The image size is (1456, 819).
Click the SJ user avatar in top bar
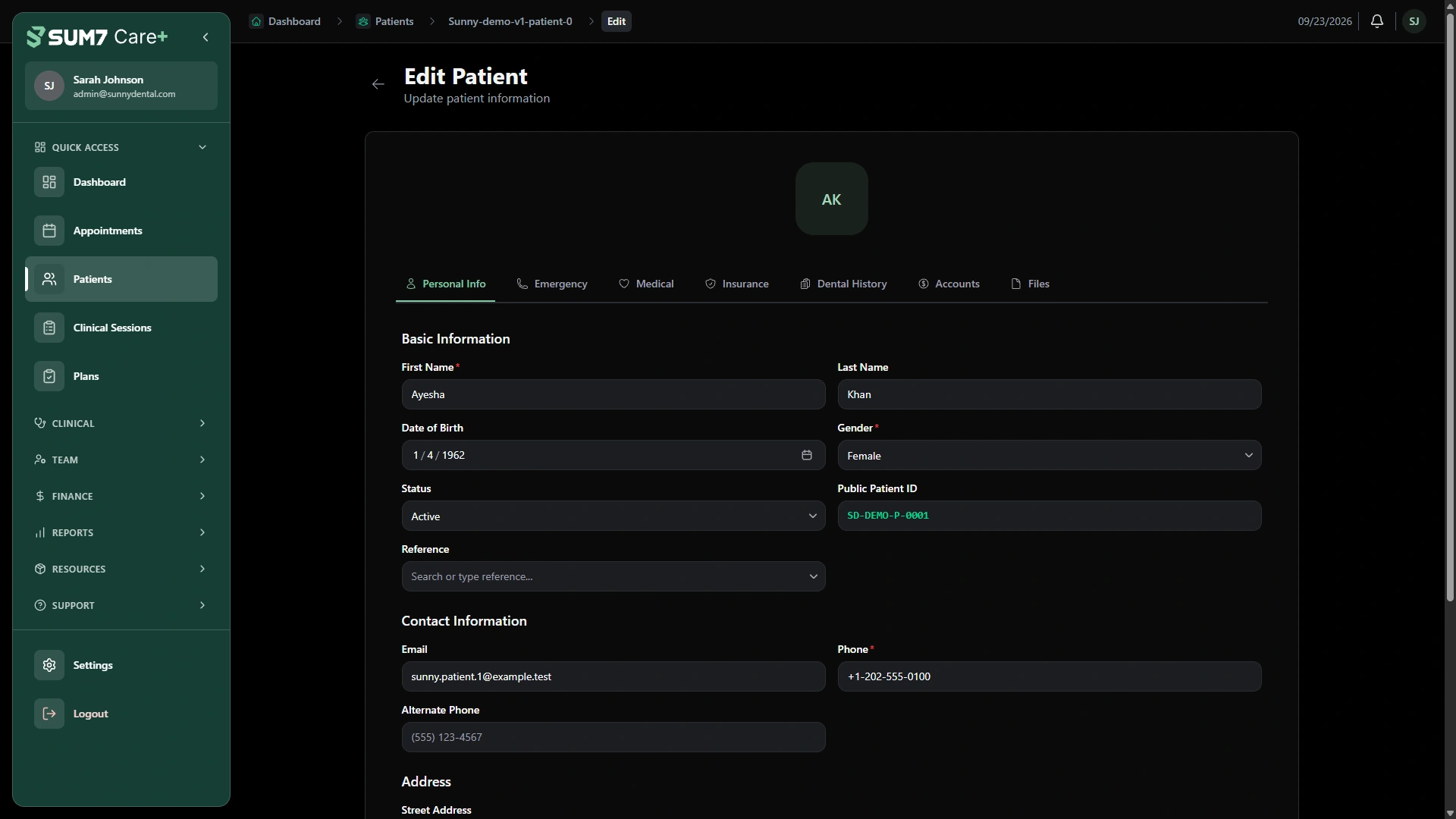1414,21
